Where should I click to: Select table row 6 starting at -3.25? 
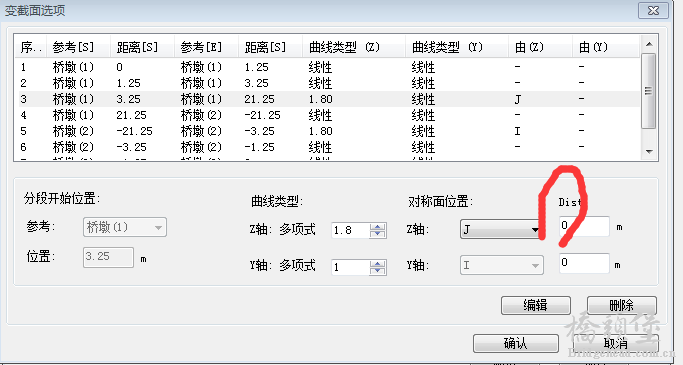327,147
